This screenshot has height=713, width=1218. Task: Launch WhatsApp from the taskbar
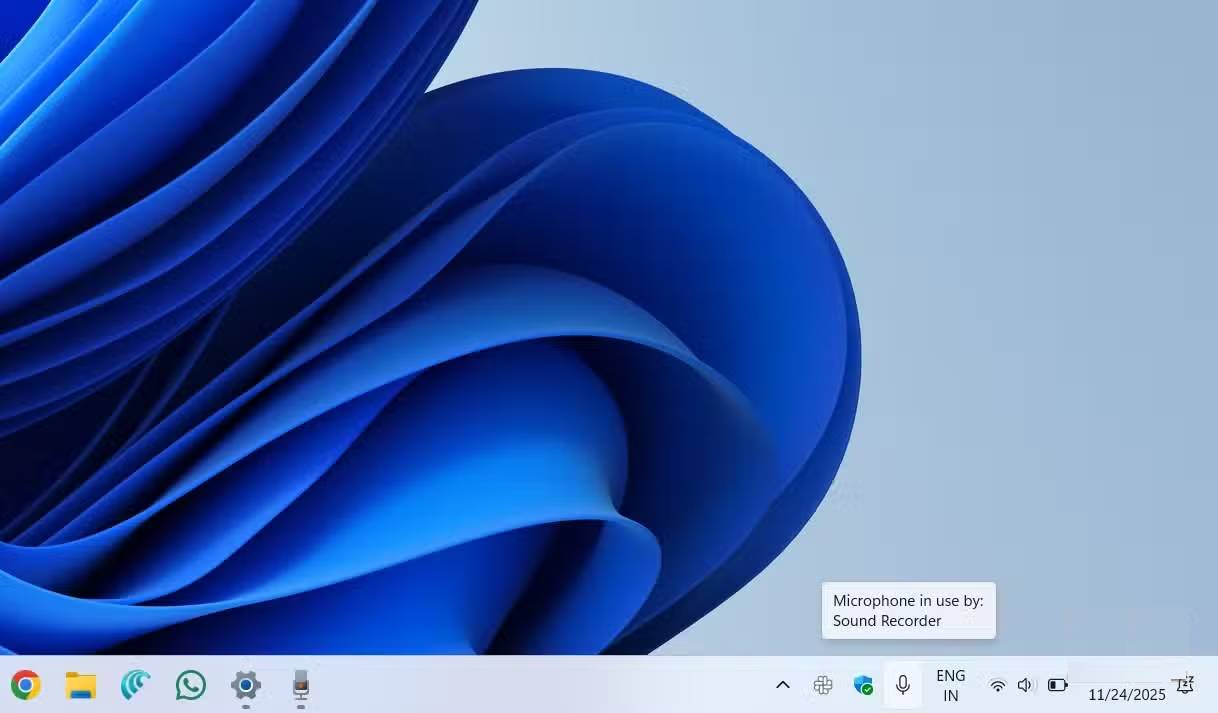point(190,686)
